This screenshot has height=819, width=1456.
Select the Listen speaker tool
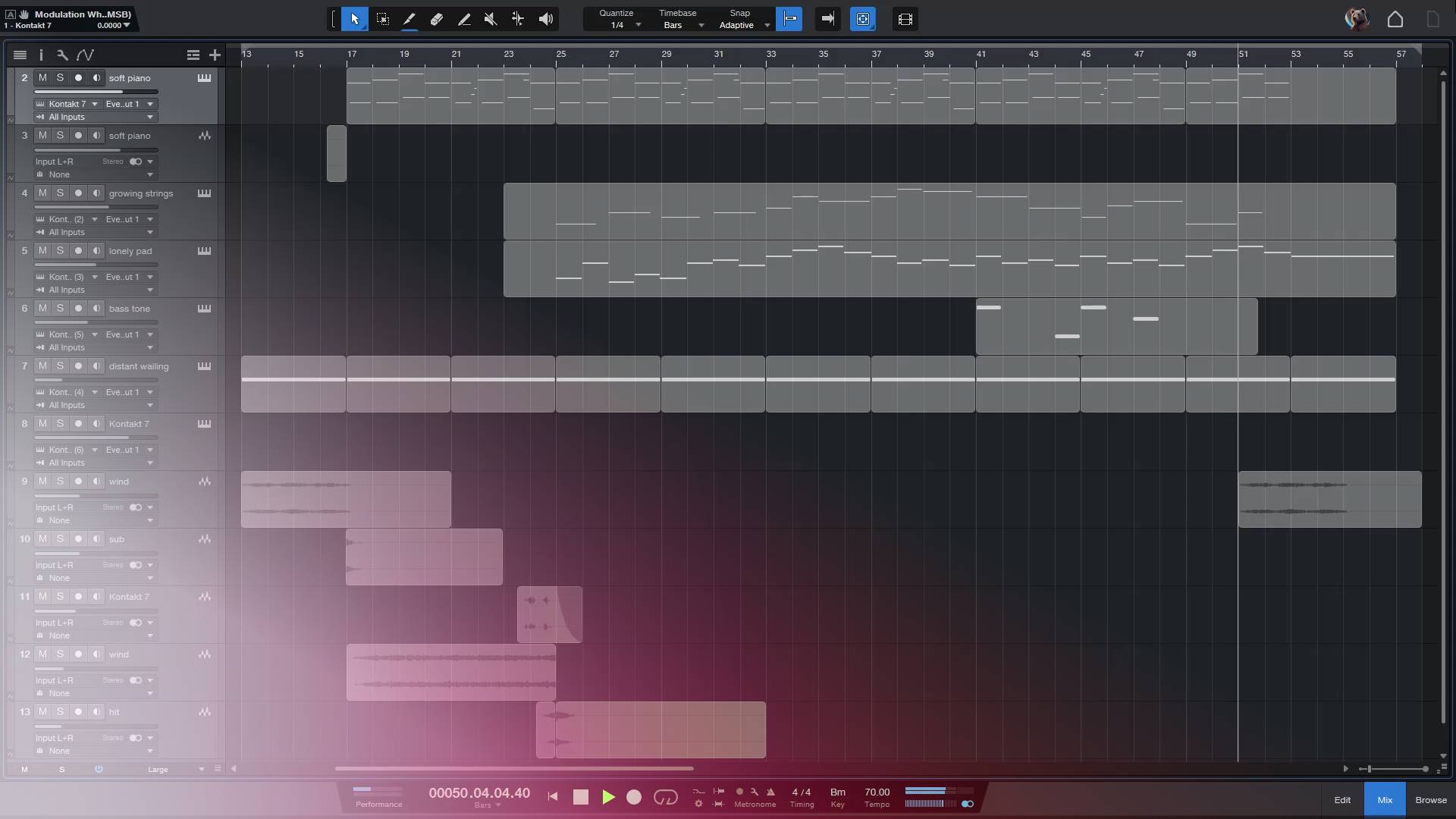point(545,19)
